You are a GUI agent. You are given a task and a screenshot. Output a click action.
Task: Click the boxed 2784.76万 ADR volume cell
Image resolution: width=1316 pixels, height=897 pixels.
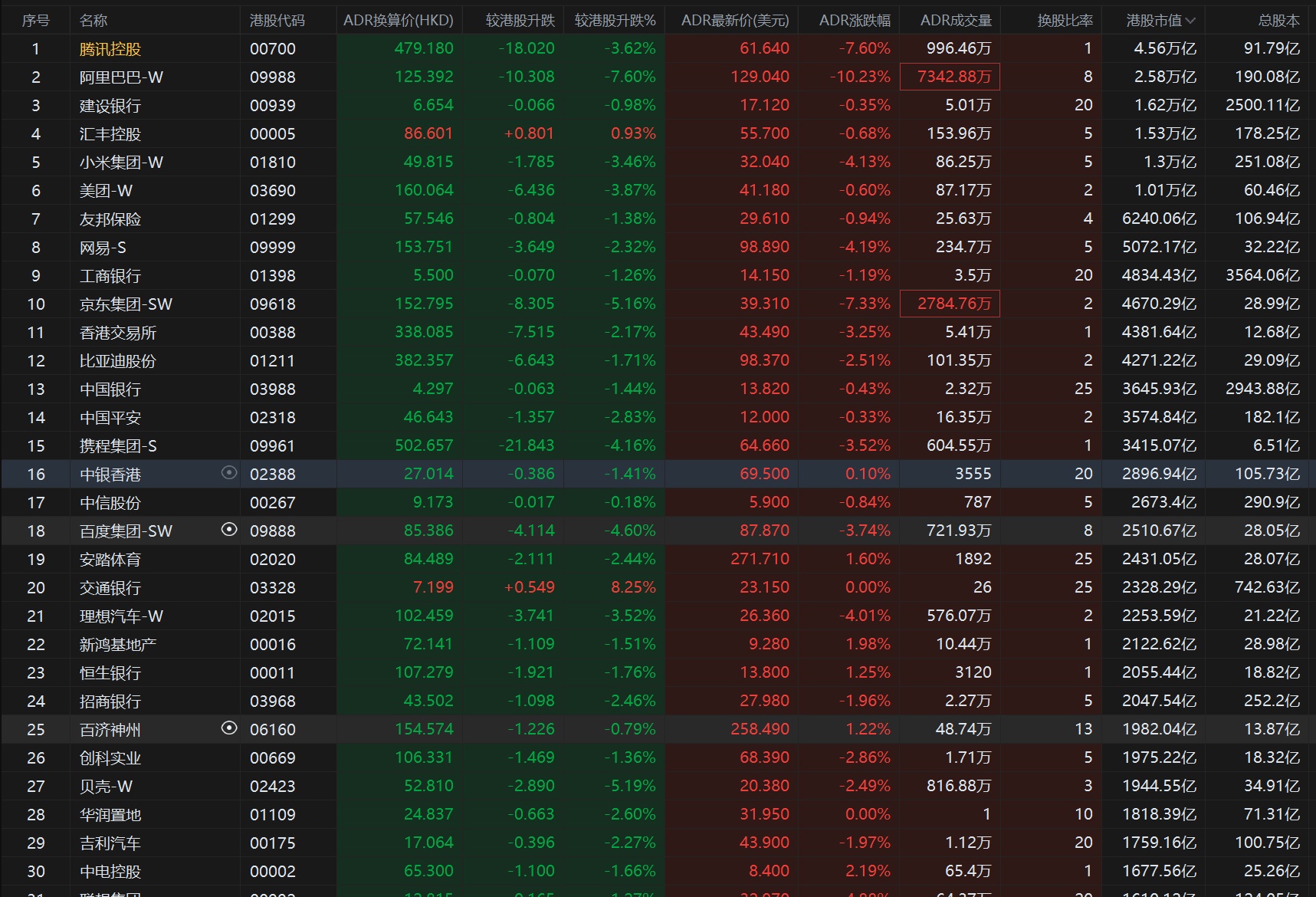[x=950, y=304]
